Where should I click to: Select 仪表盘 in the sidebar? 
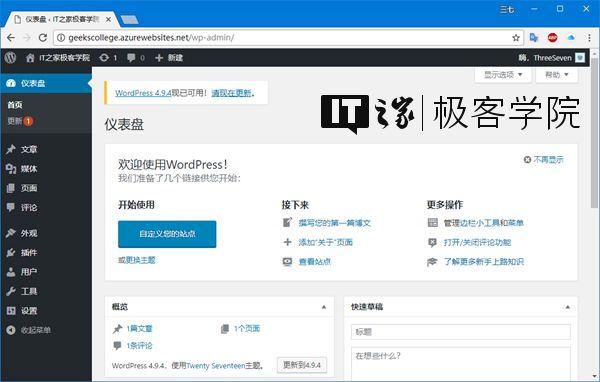tap(46, 83)
